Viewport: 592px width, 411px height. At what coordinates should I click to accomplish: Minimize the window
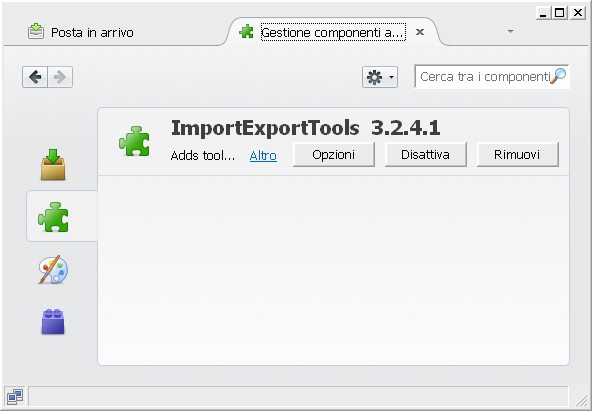[544, 13]
